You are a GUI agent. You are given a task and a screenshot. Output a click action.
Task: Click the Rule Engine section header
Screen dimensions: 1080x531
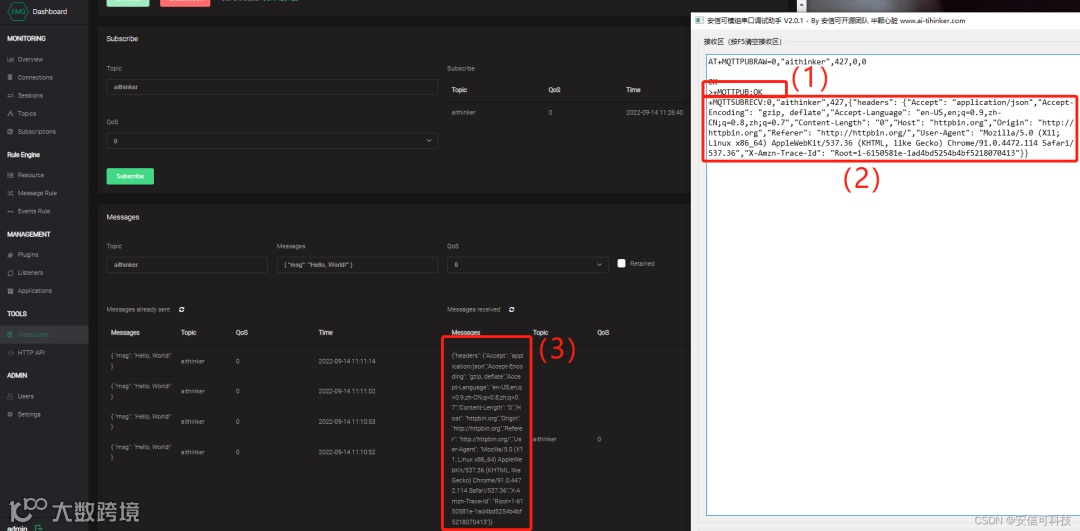[25, 155]
